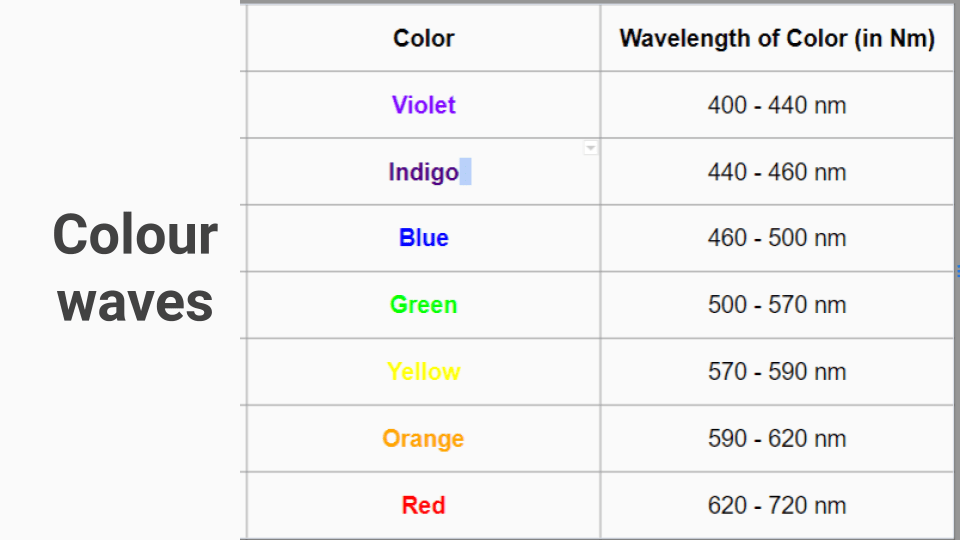The width and height of the screenshot is (960, 540).
Task: Select the 590 - 620 nm cell
Action: click(x=777, y=438)
